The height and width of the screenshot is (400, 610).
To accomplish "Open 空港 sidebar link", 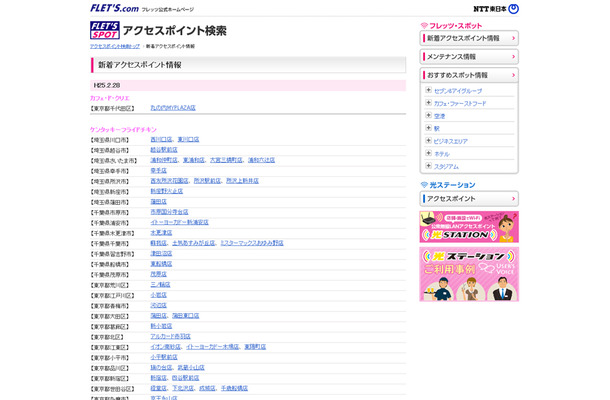I will coord(439,116).
